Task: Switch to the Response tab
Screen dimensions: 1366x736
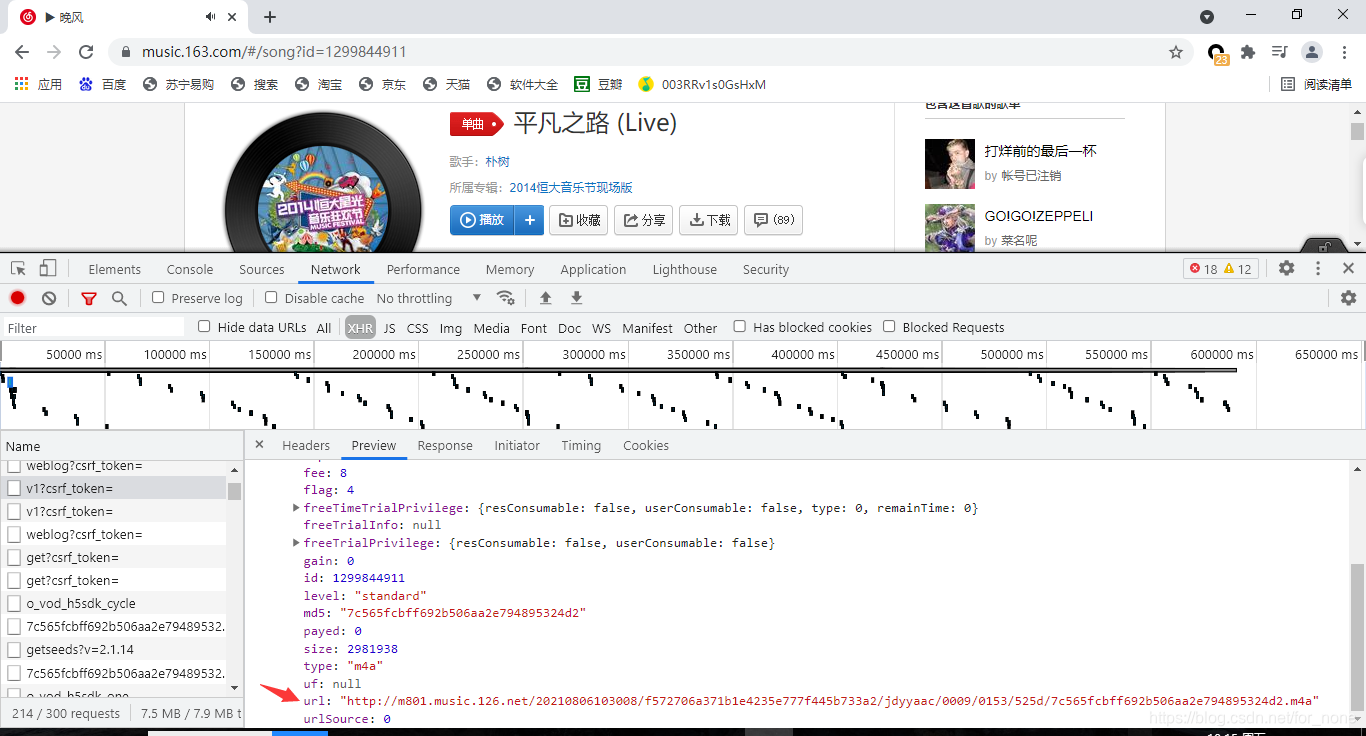Action: tap(445, 445)
